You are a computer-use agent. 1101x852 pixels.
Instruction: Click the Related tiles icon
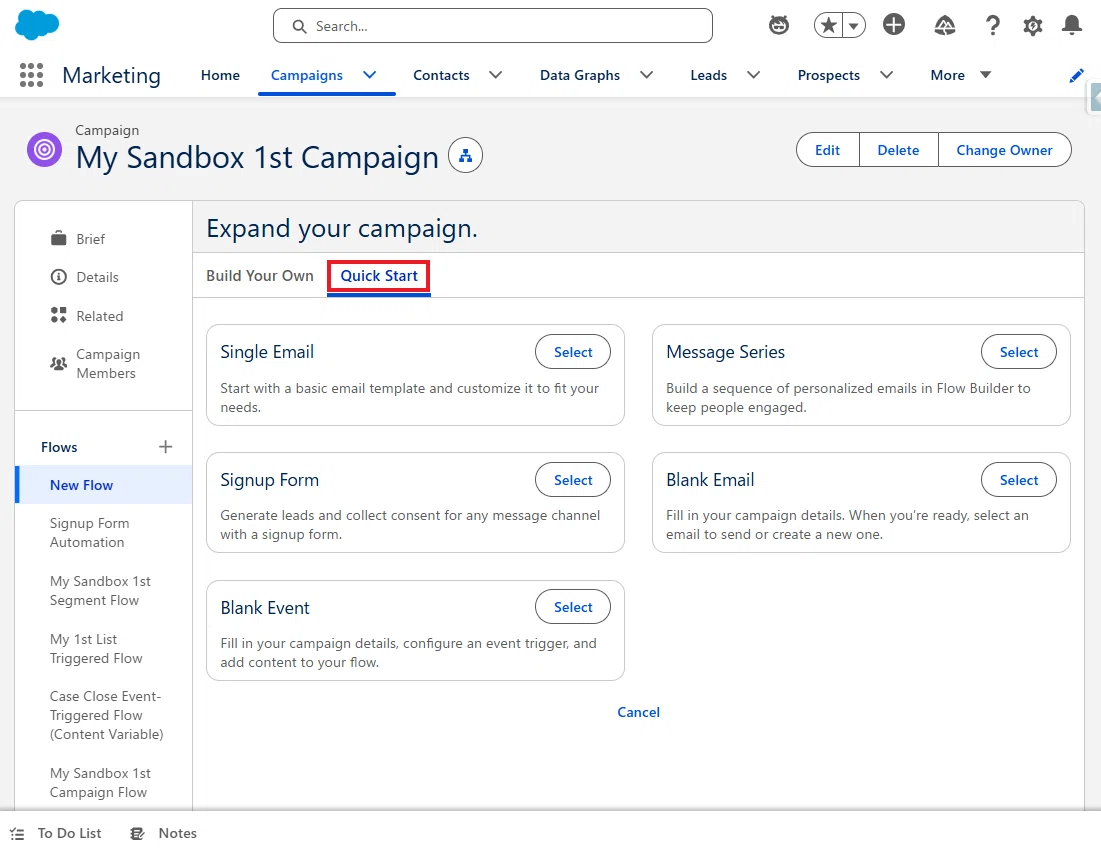click(59, 315)
